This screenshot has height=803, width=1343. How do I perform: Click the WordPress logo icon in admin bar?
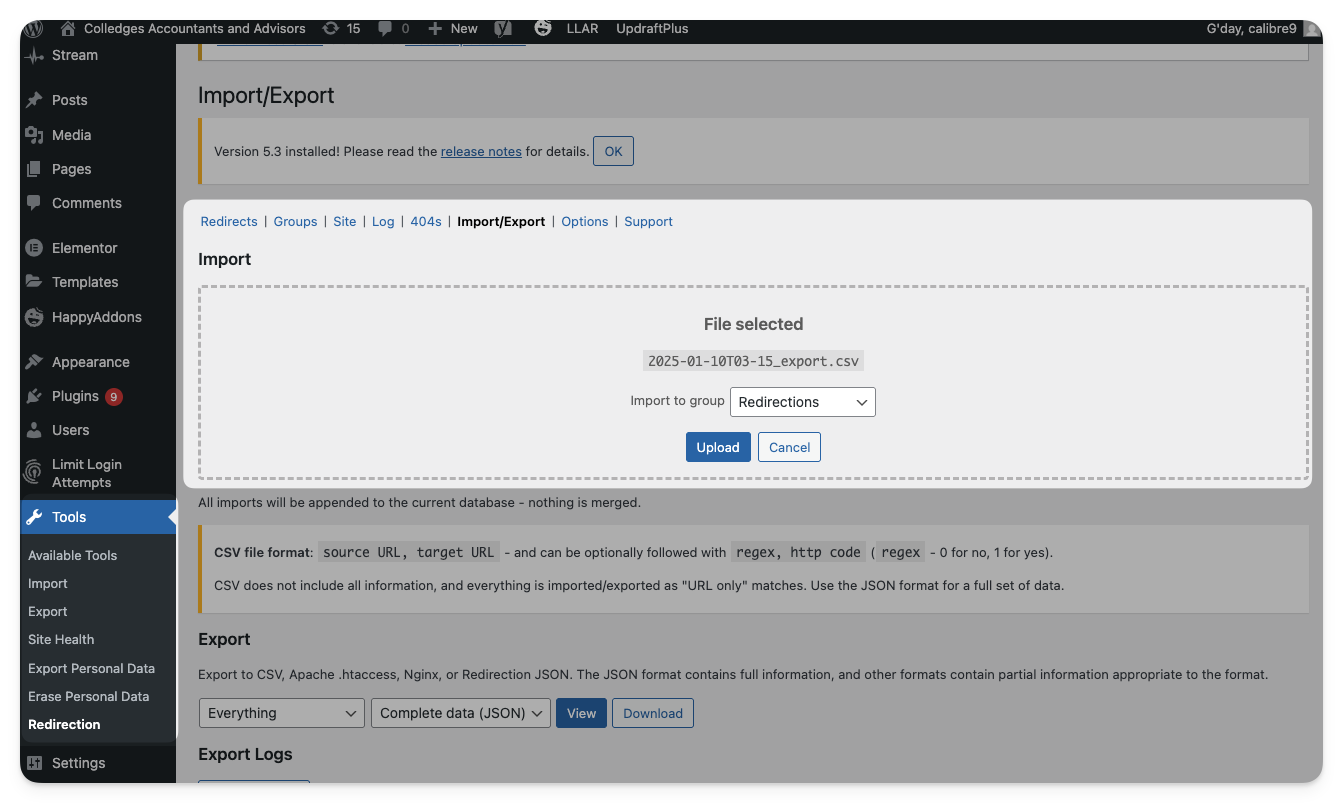tap(33, 28)
